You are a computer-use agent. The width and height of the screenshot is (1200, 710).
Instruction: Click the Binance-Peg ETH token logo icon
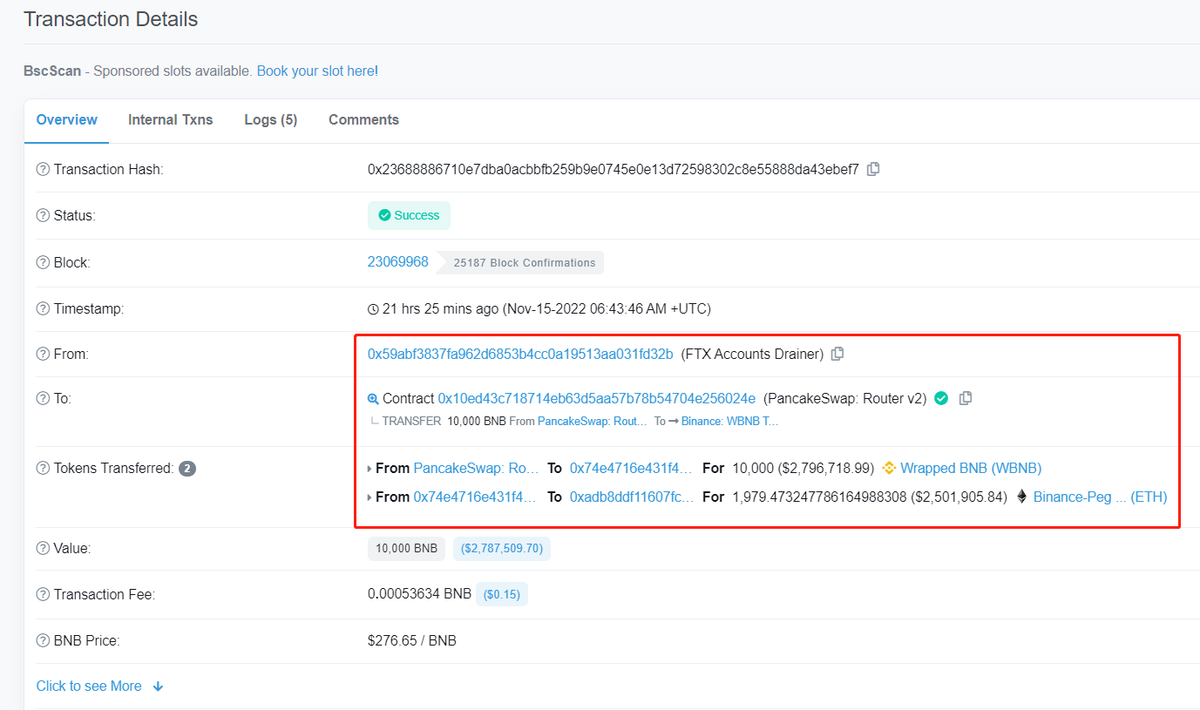click(x=1022, y=496)
